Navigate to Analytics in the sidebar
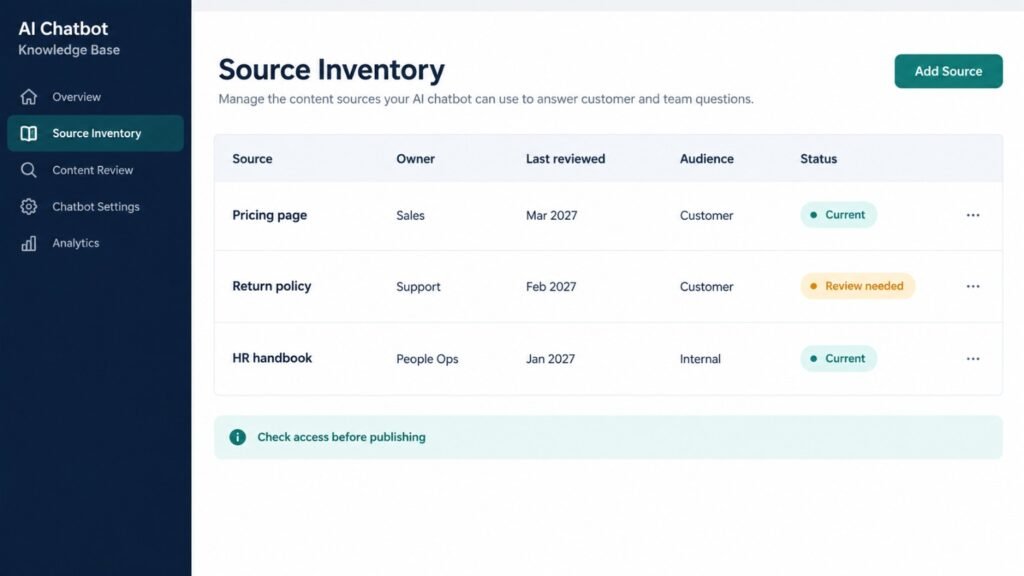Screen dimensions: 1024x576 (95, 243)
